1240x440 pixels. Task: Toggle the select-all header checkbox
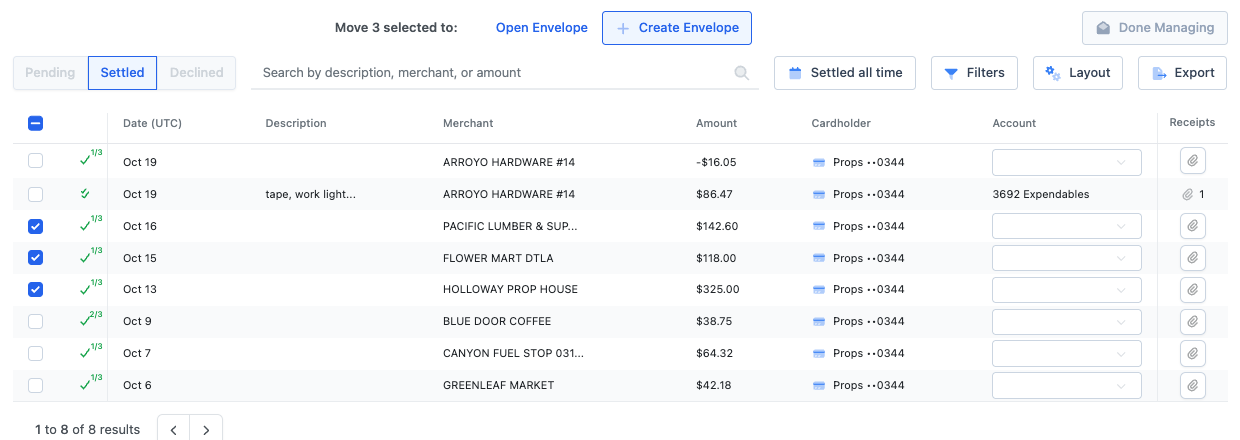(x=35, y=123)
